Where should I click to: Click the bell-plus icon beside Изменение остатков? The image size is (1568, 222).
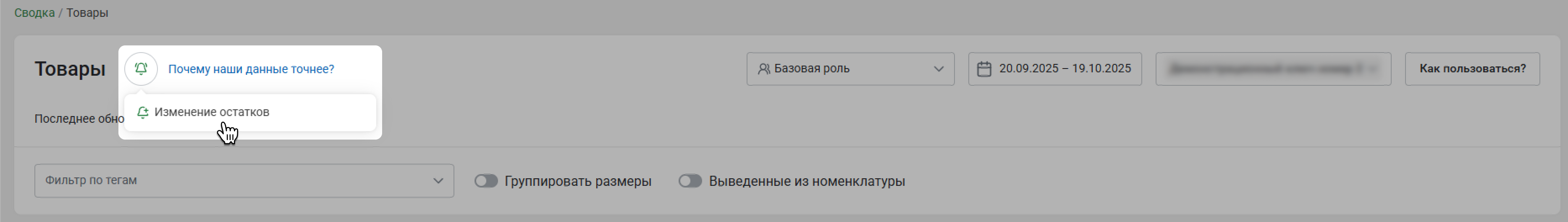click(x=142, y=112)
